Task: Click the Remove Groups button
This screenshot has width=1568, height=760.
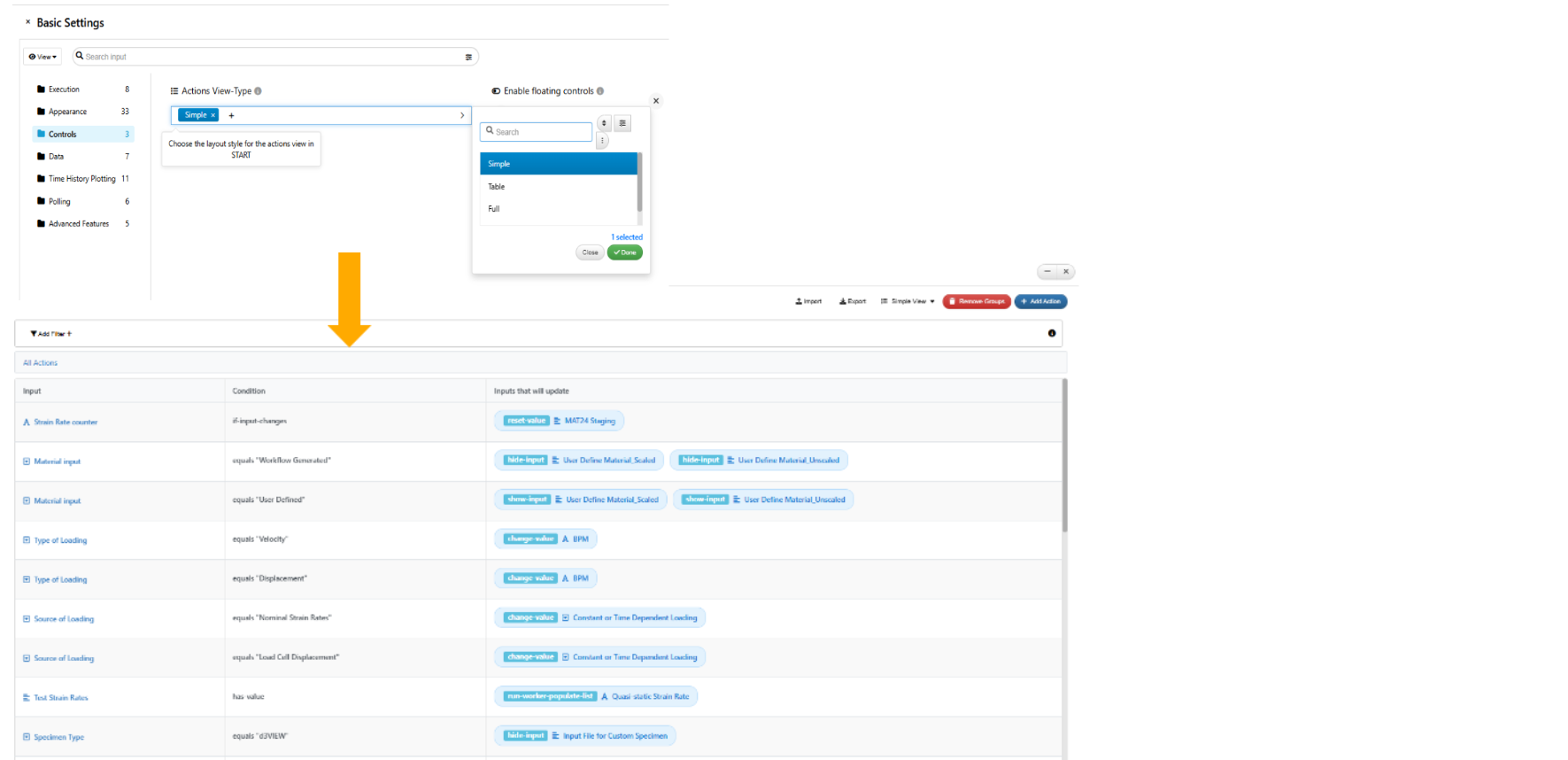Action: (977, 301)
